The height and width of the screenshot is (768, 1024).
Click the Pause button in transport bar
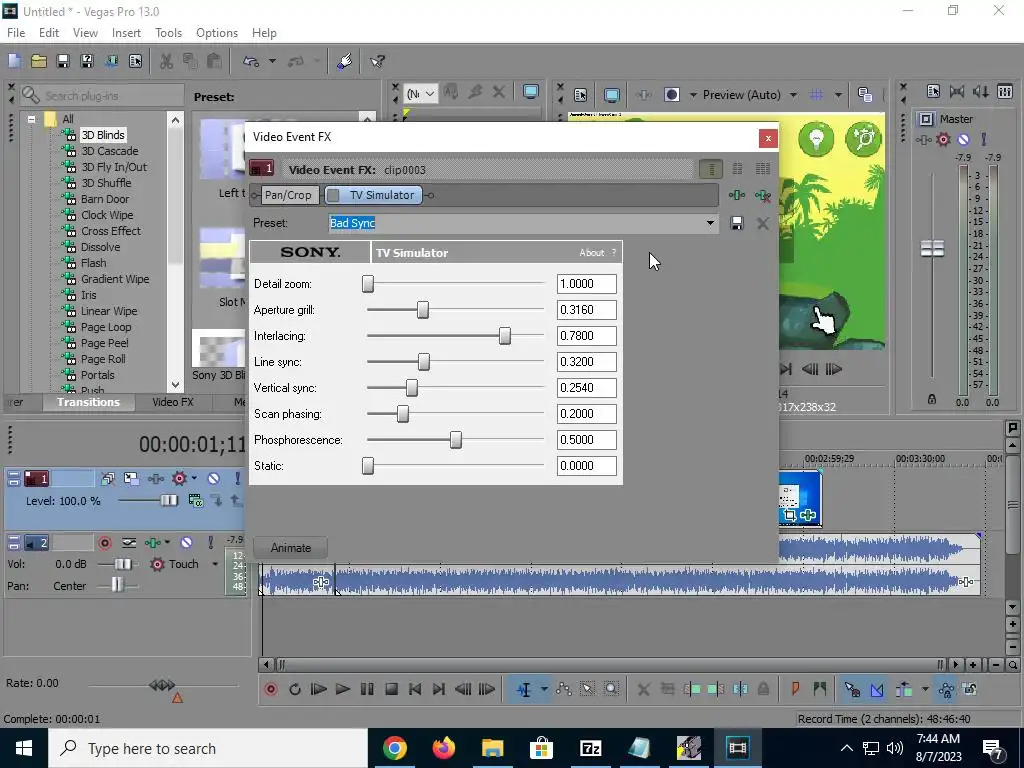point(367,689)
